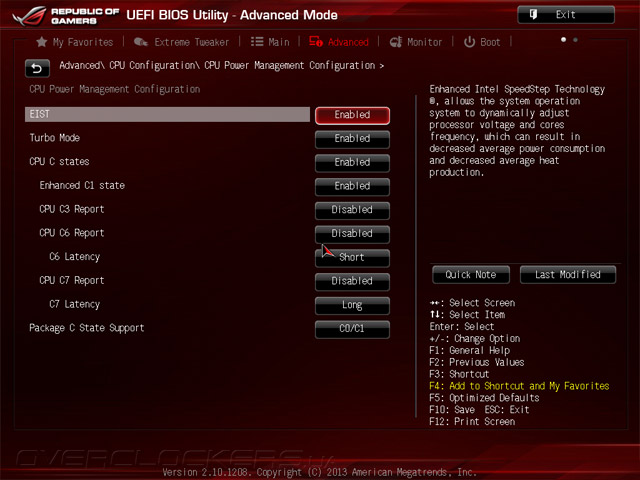Image resolution: width=640 pixels, height=480 pixels.
Task: Change the CPU C6 Report setting
Action: click(x=352, y=234)
